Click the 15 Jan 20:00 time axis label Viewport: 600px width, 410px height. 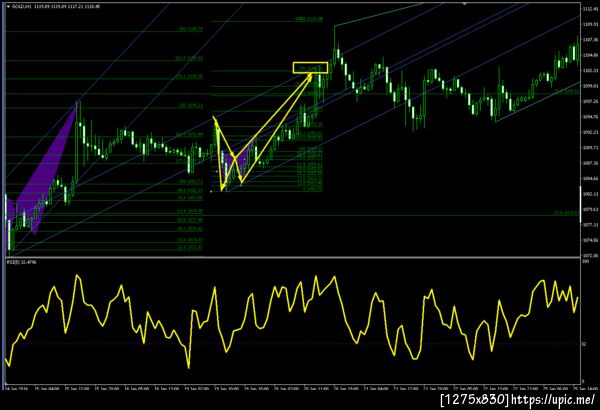coord(107,388)
